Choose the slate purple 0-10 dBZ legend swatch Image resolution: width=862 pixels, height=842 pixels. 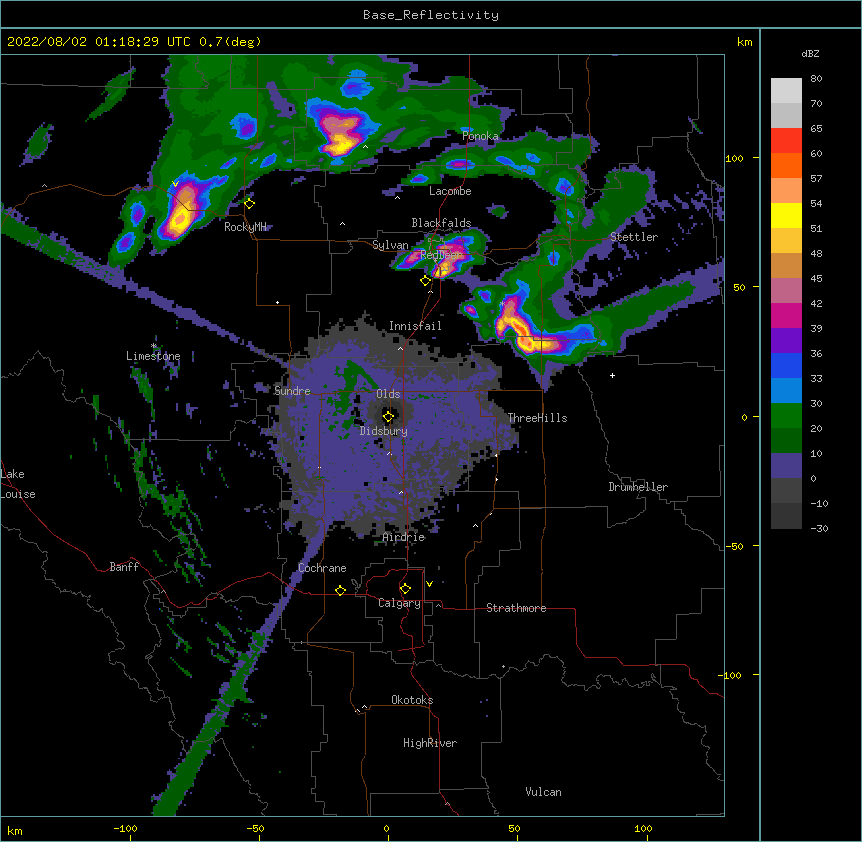[x=786, y=466]
